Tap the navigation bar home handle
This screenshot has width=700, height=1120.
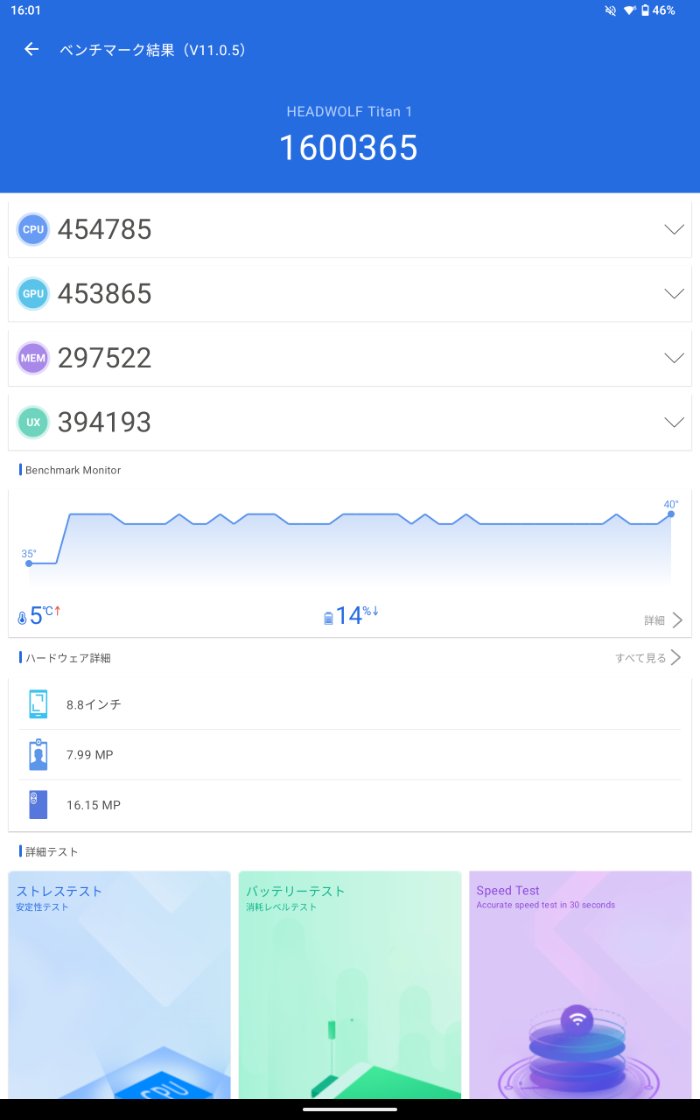coord(350,1108)
